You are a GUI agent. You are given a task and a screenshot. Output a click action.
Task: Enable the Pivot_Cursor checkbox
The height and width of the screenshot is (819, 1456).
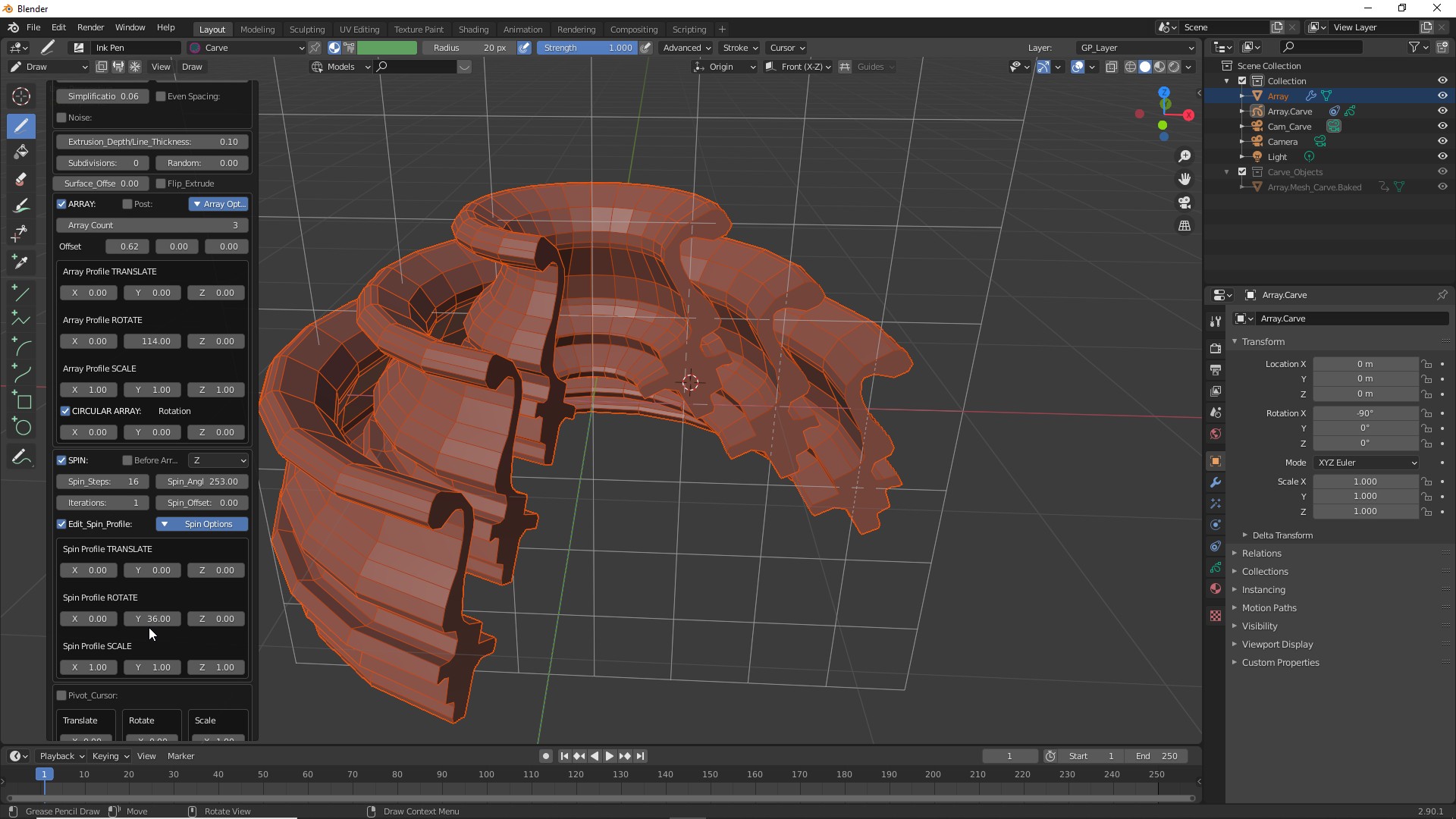(x=61, y=695)
